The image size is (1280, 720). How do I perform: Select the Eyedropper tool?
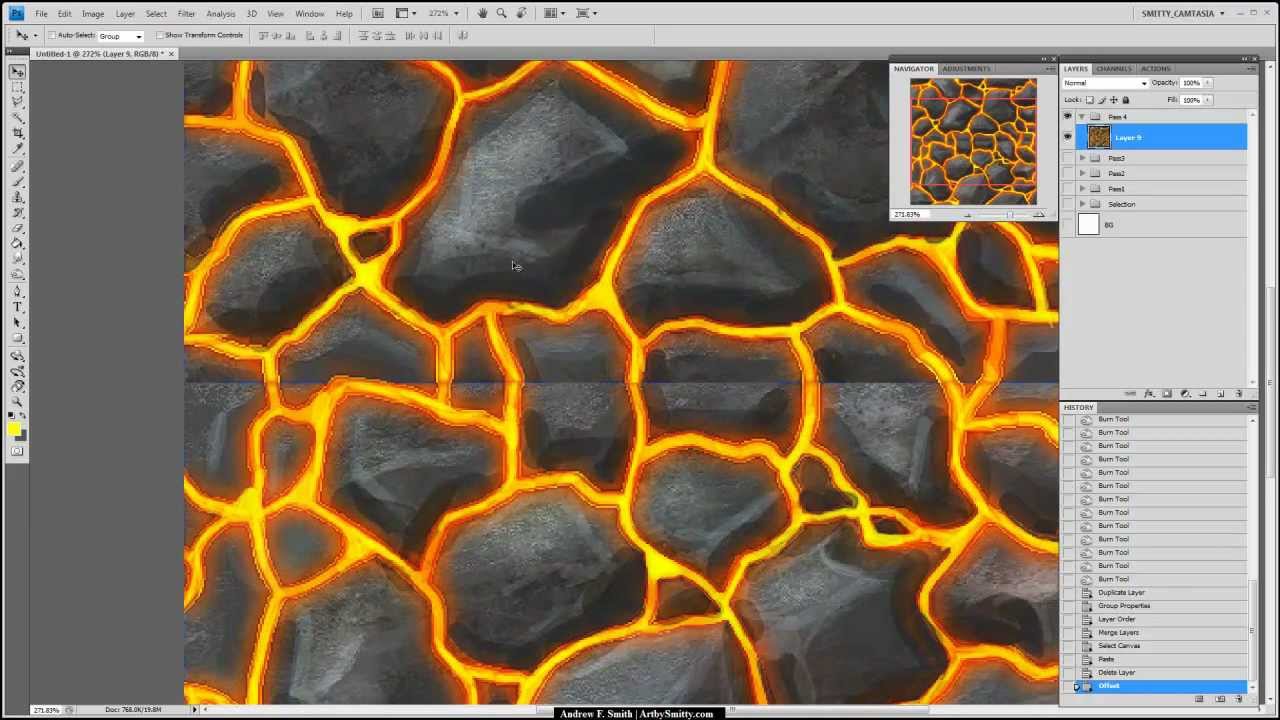click(x=18, y=148)
